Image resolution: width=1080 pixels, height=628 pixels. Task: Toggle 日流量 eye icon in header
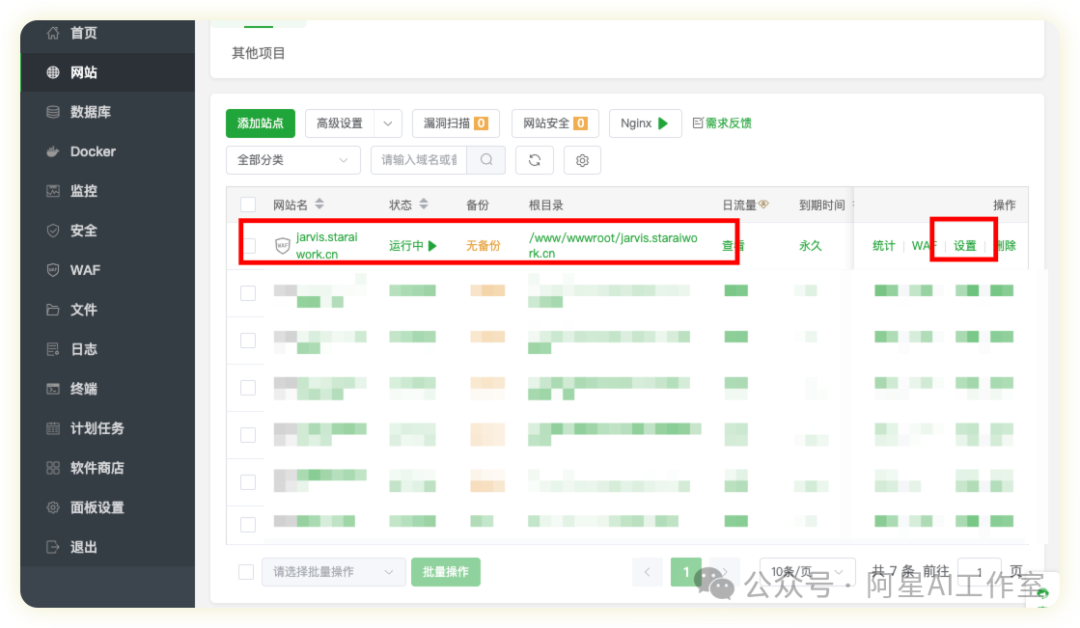pos(763,204)
